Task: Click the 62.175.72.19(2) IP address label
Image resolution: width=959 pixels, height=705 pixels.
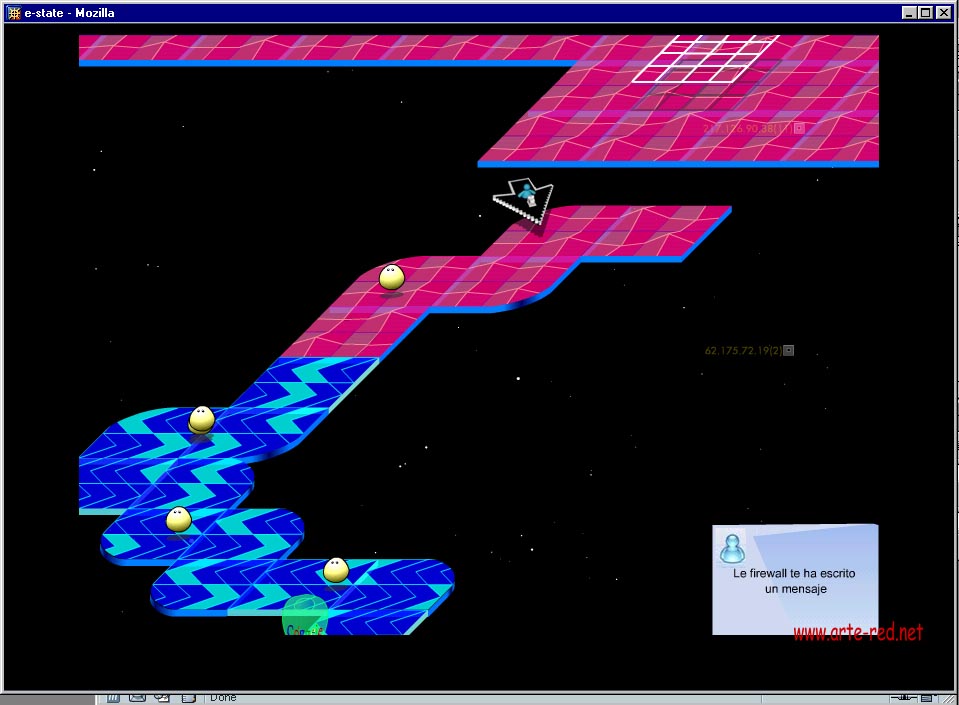Action: click(742, 351)
